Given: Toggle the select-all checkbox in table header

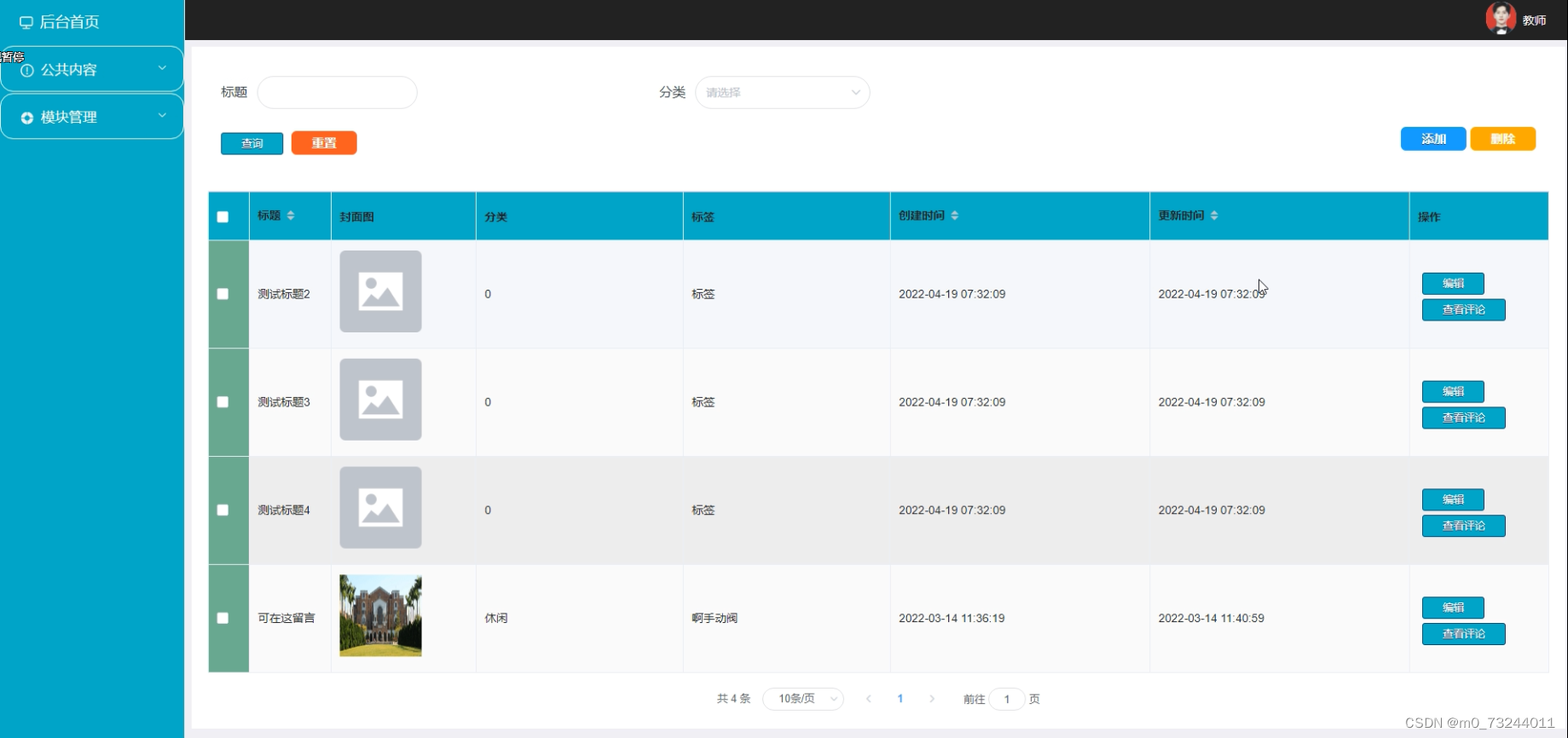Looking at the screenshot, I should coord(223,216).
